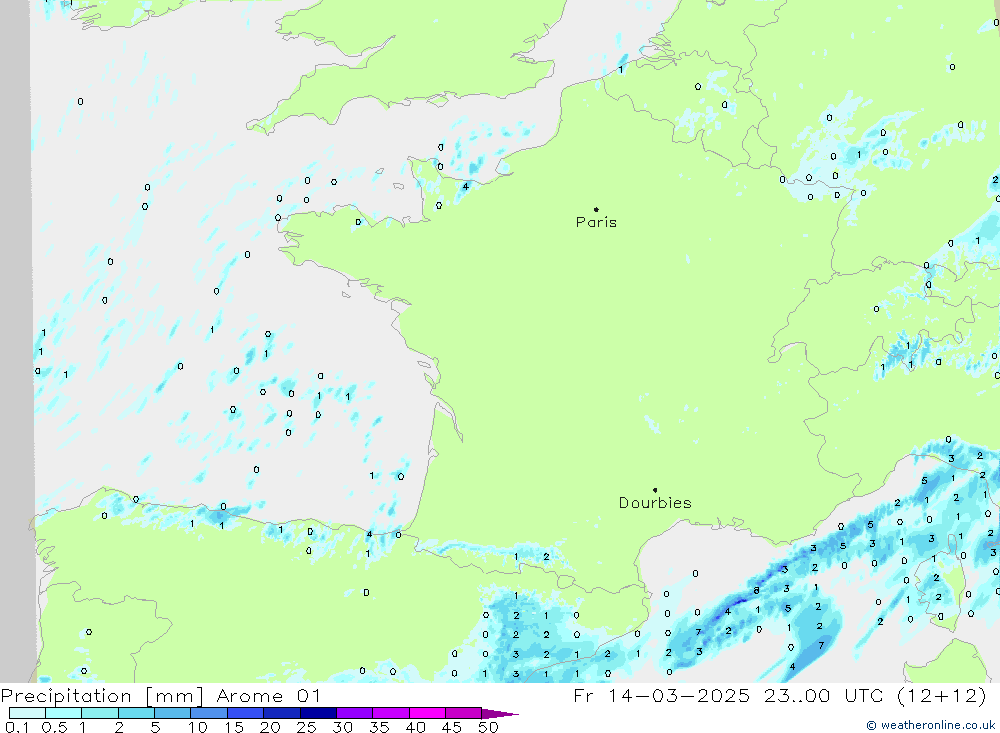Click the Fr 14-03-2025 date text
The image size is (1000, 733).
(x=661, y=695)
